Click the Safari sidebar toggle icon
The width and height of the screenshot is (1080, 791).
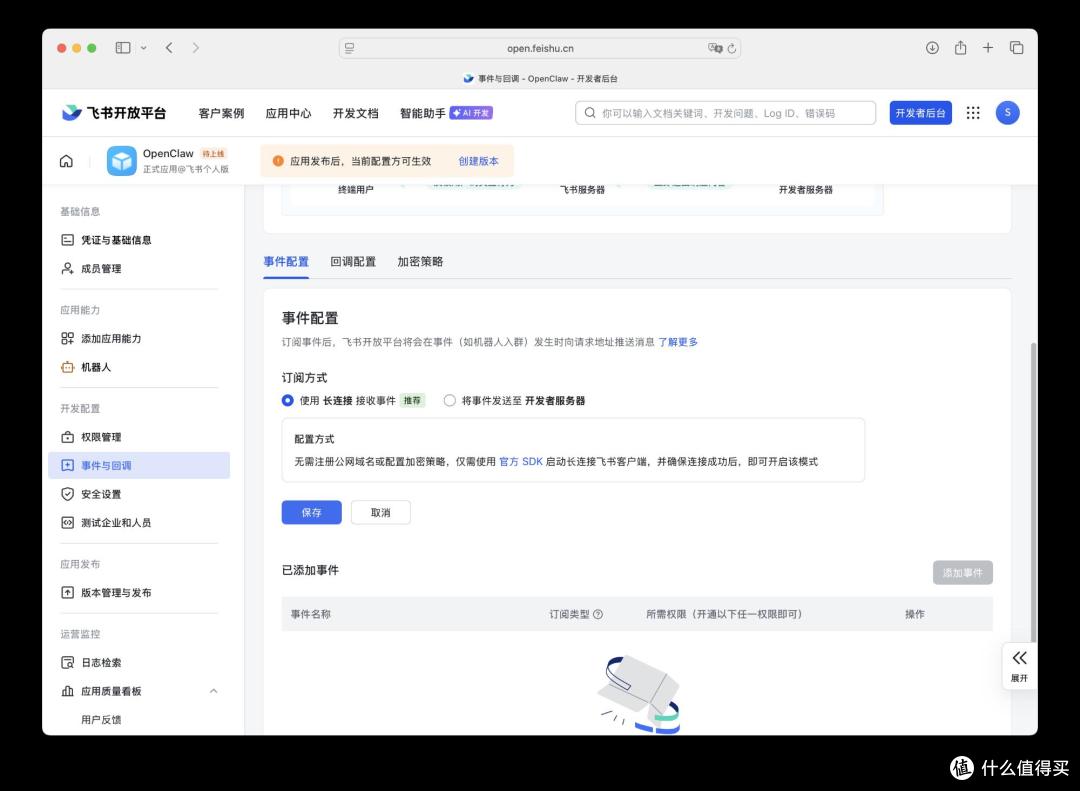(123, 48)
